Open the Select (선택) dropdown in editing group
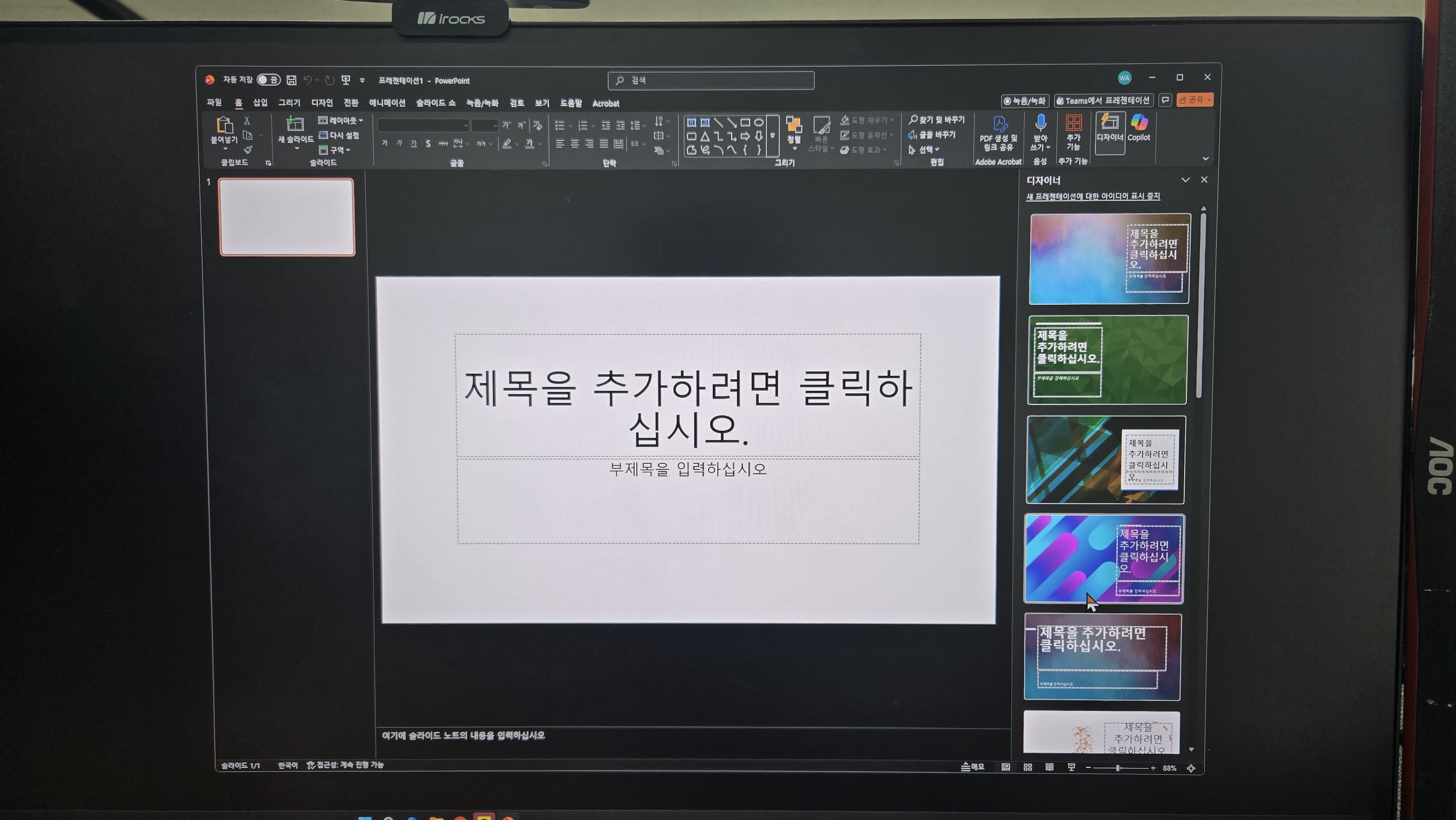 924,149
